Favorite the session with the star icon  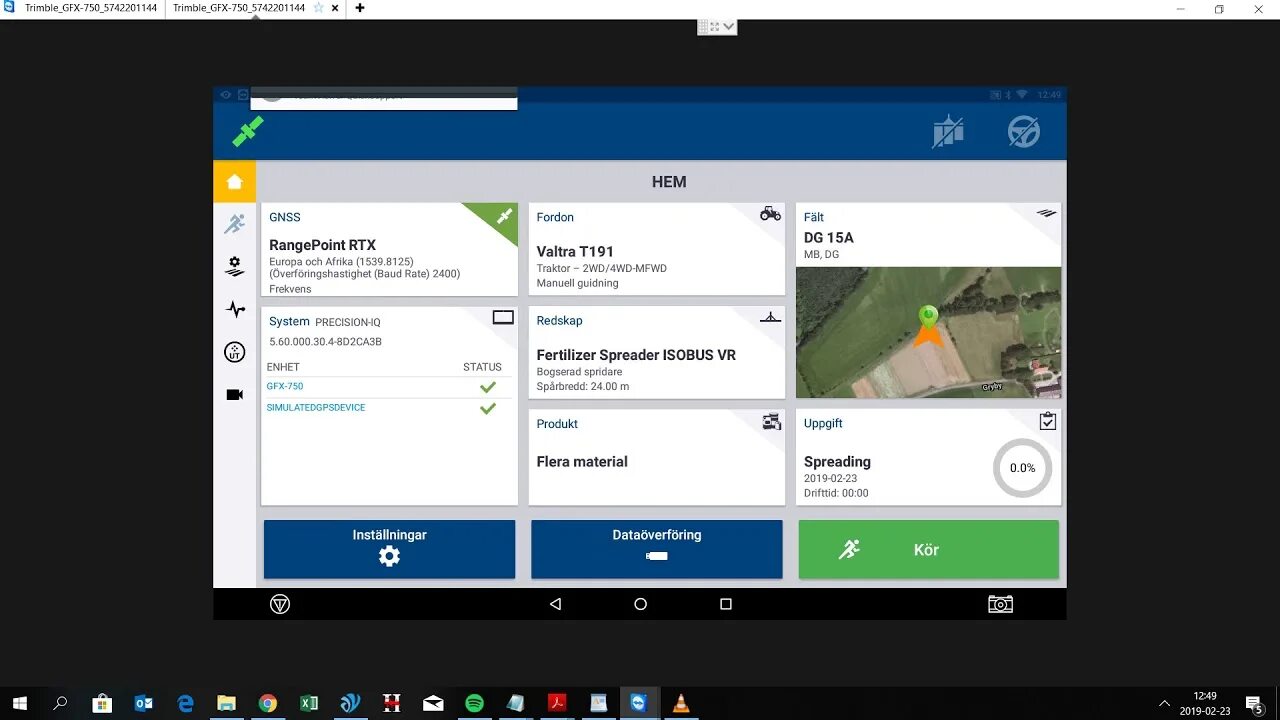(x=319, y=8)
